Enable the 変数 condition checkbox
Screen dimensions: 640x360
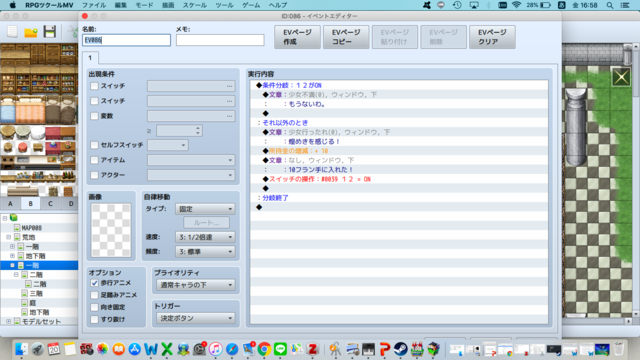[x=95, y=116]
